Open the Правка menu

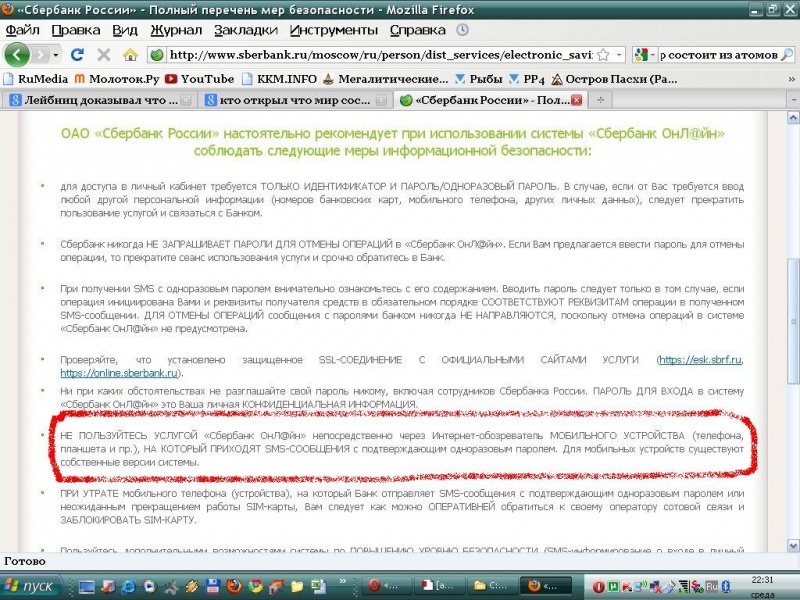[76, 30]
